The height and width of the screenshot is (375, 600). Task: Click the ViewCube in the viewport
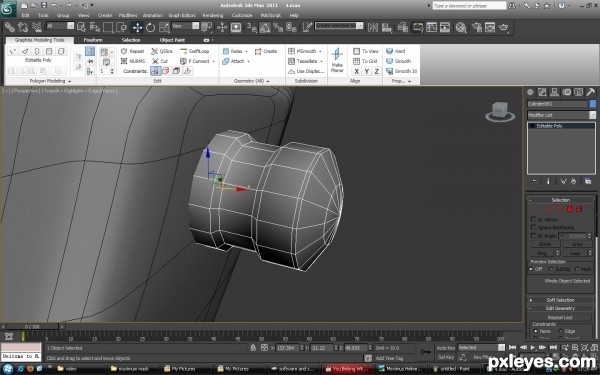click(x=500, y=111)
